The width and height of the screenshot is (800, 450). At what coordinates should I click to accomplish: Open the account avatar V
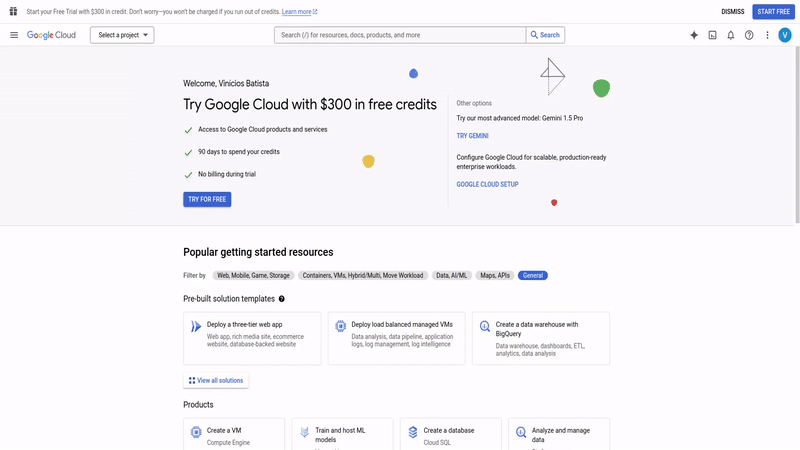[x=785, y=35]
